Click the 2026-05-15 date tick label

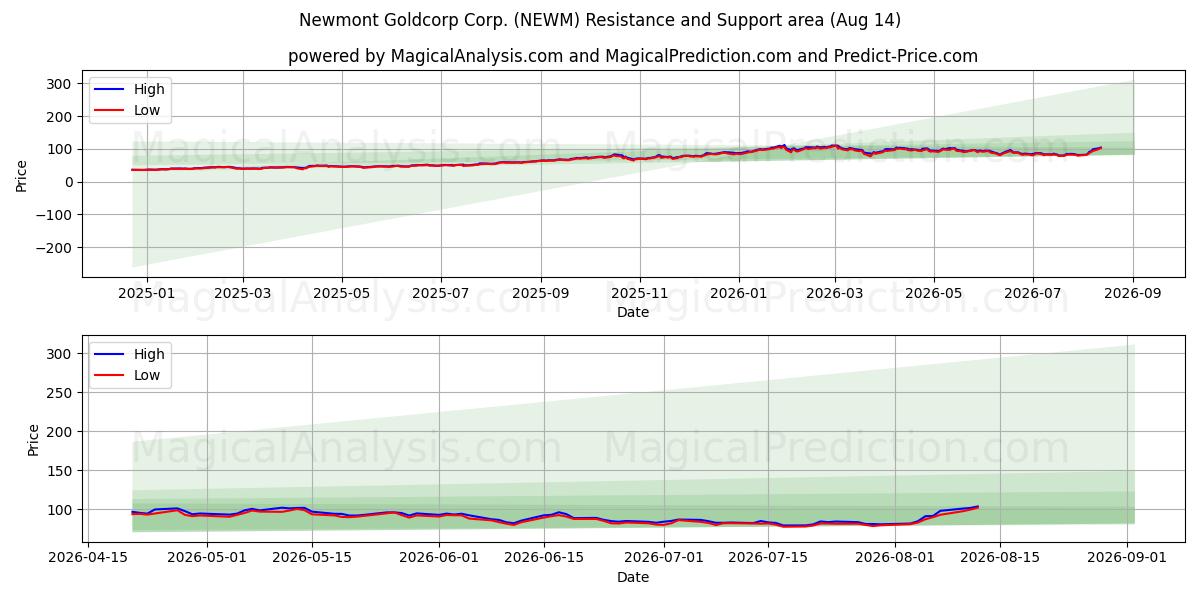pos(312,558)
